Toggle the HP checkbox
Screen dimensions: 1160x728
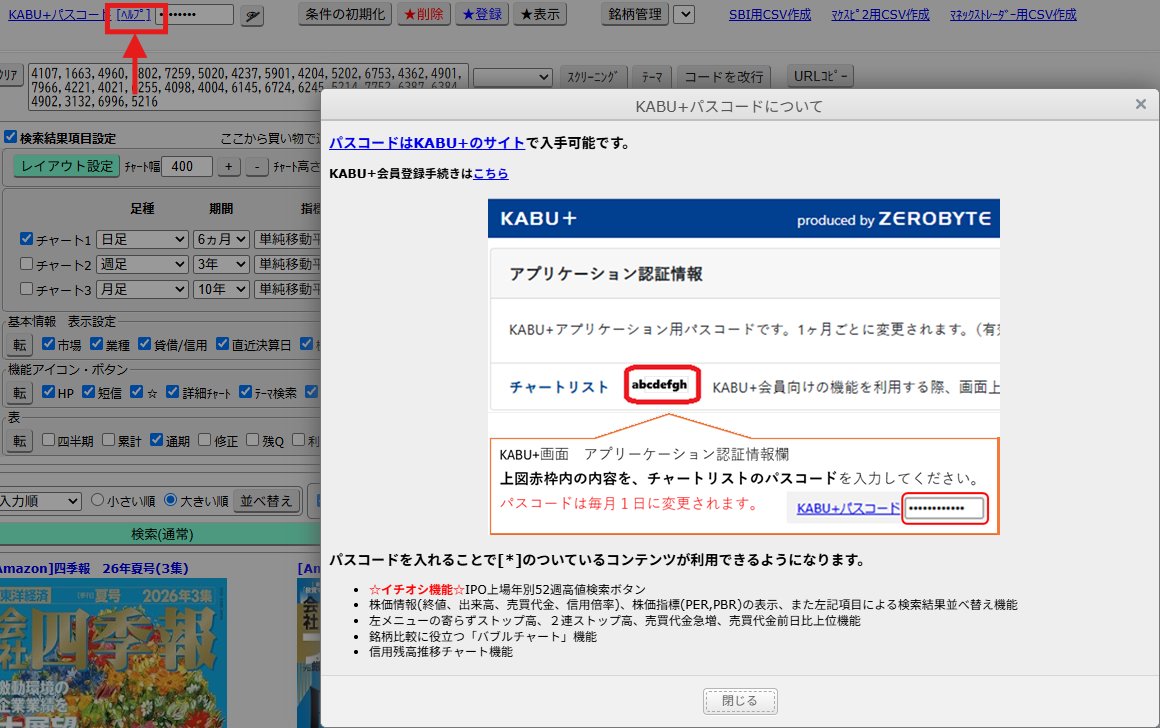[49, 391]
